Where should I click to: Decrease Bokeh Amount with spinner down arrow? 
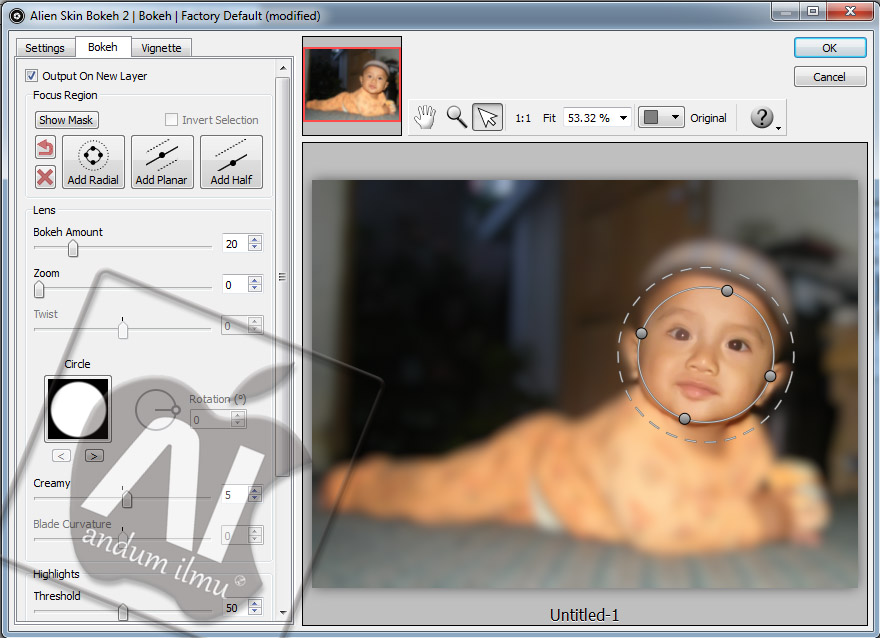pyautogui.click(x=255, y=247)
